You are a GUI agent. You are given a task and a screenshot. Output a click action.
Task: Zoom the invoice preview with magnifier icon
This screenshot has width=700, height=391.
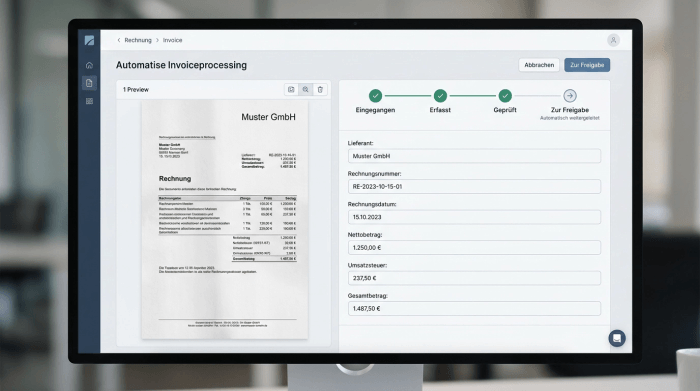pos(305,89)
